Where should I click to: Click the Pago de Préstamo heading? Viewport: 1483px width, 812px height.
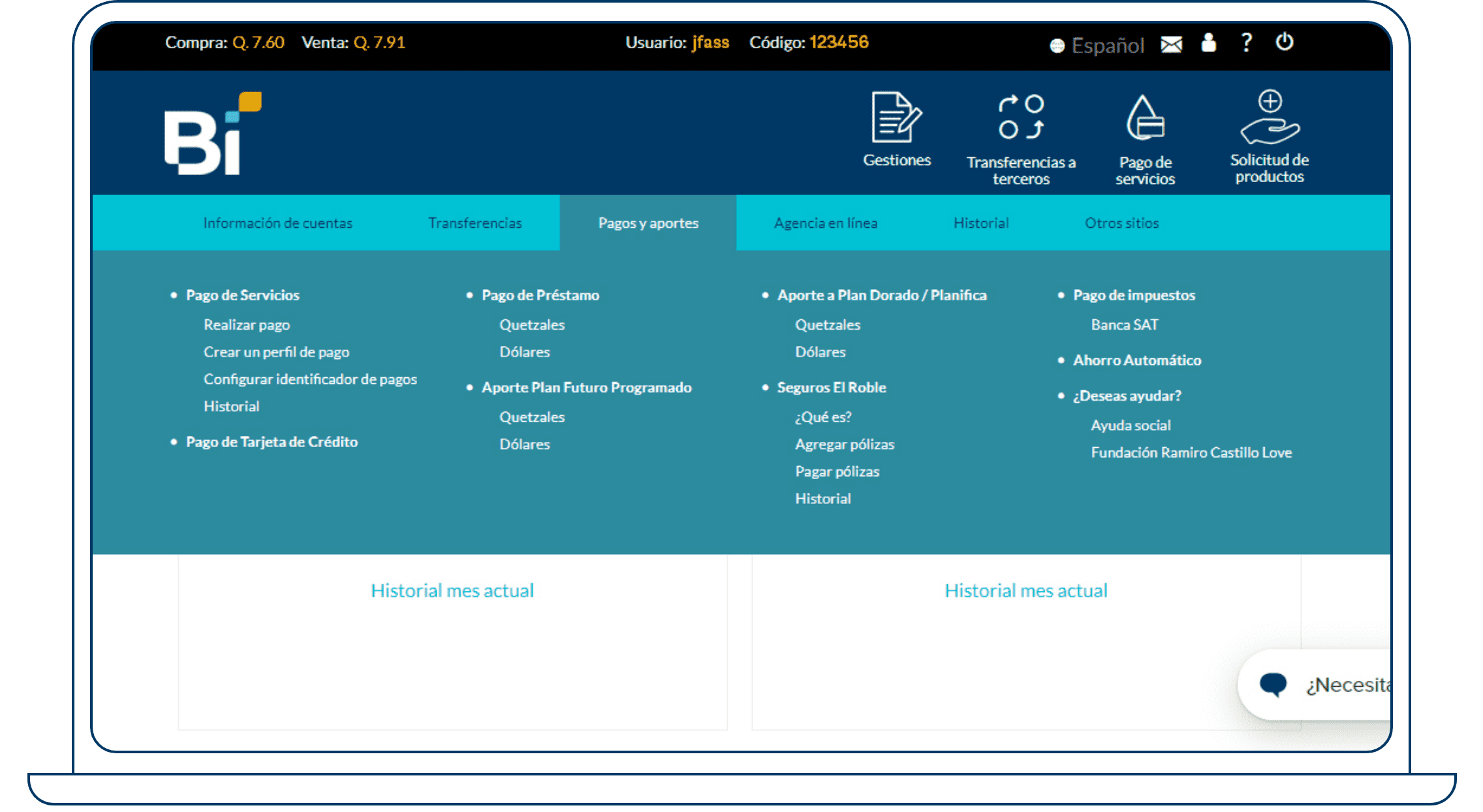(x=540, y=295)
